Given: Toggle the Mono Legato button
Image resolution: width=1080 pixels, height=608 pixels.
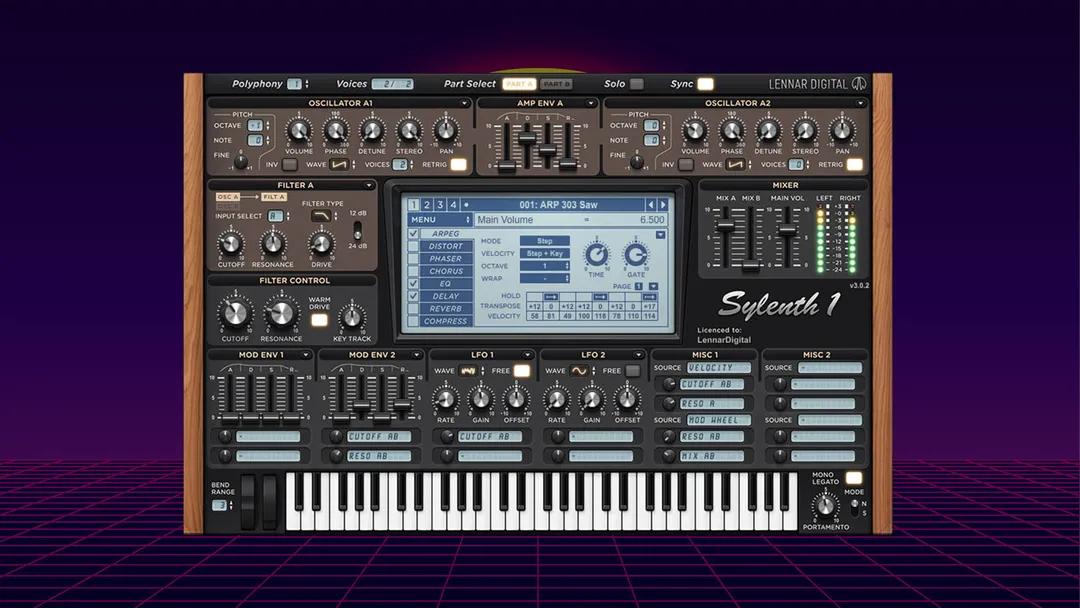Looking at the screenshot, I should (853, 478).
